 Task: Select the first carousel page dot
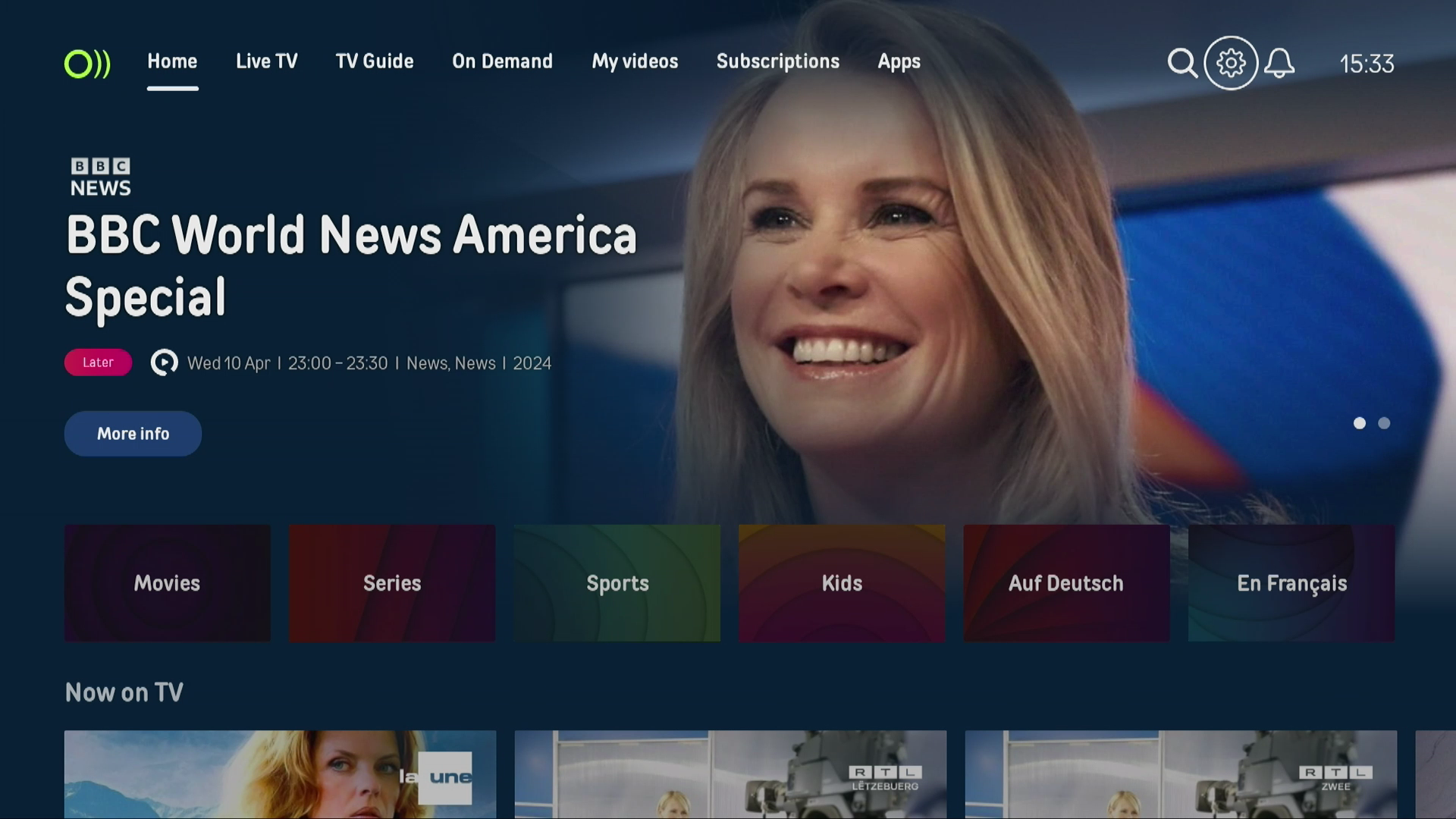[1360, 423]
